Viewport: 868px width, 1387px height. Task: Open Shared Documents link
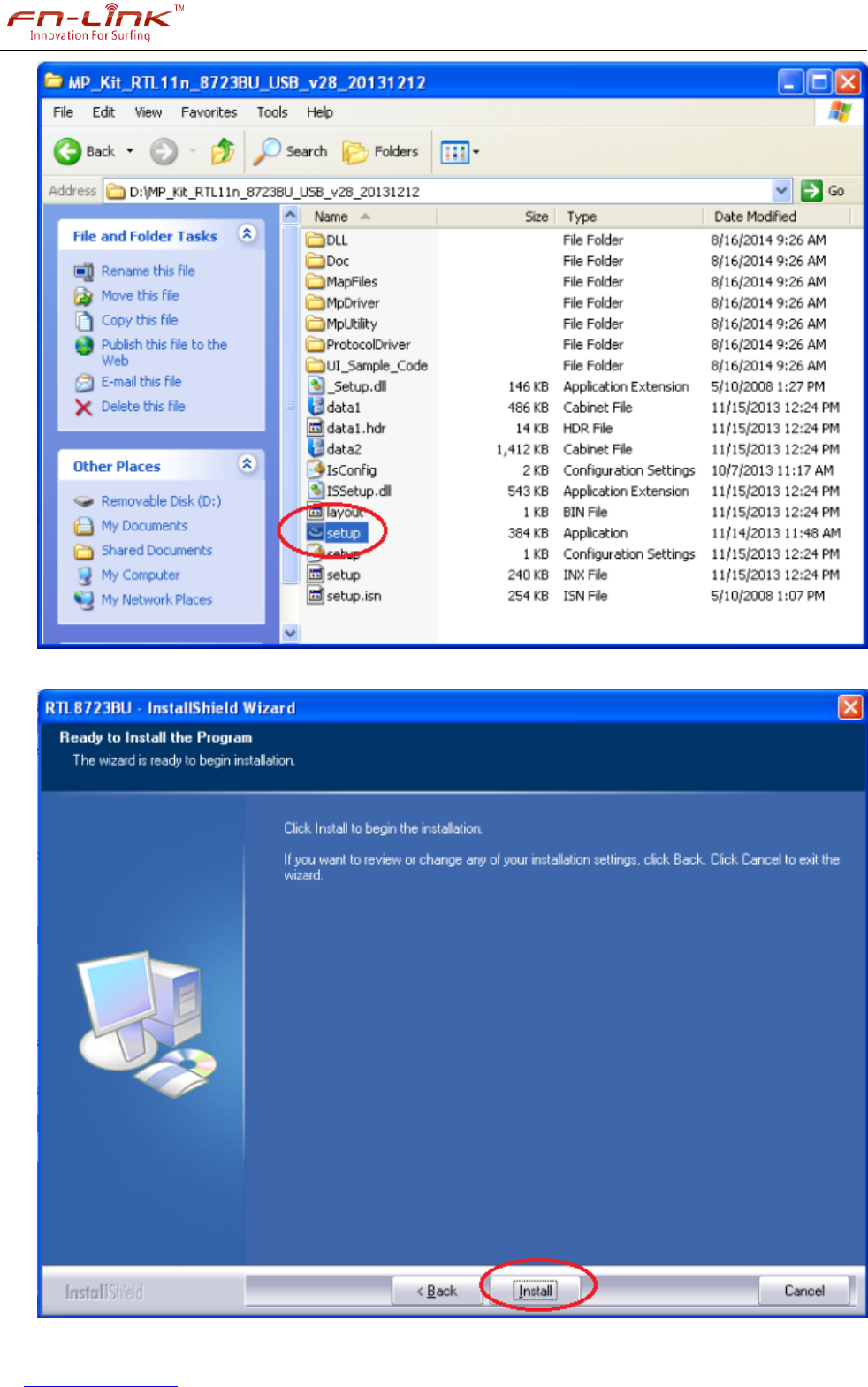pyautogui.click(x=156, y=550)
